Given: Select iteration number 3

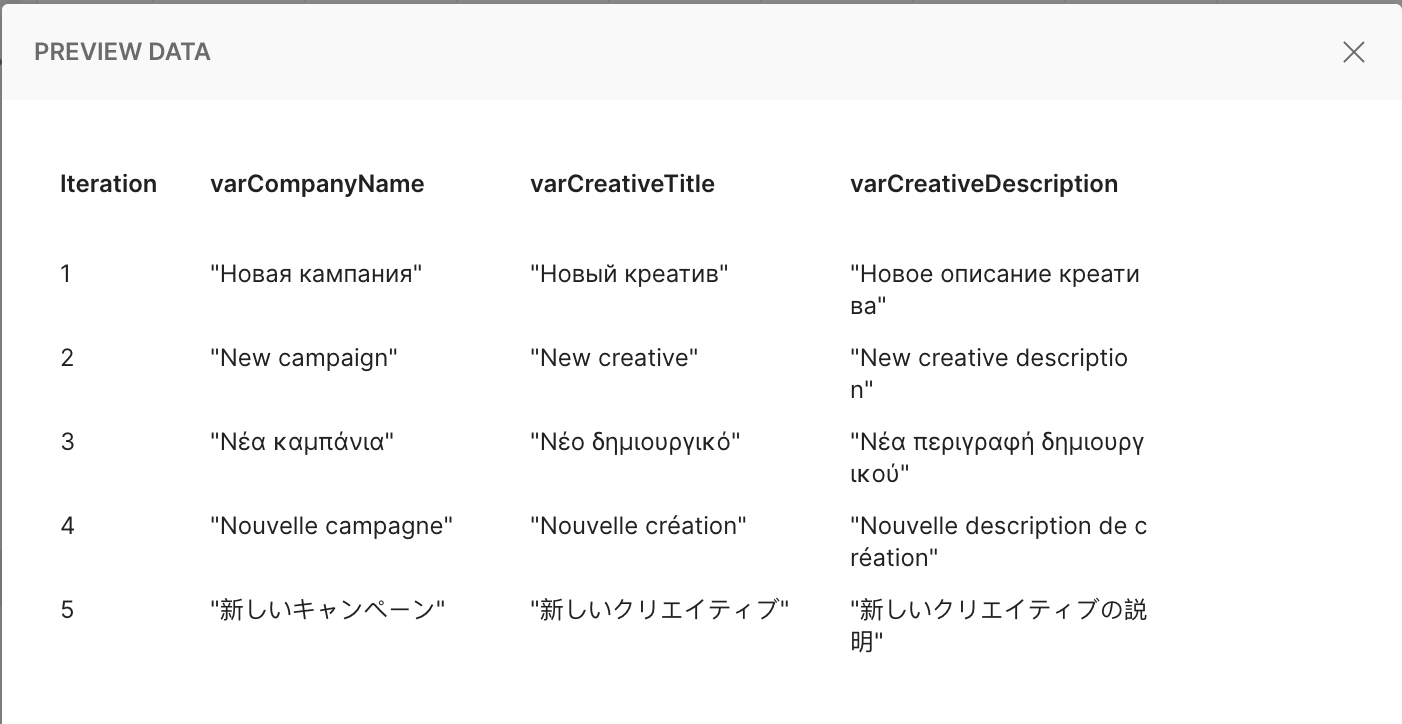Looking at the screenshot, I should click(x=67, y=442).
